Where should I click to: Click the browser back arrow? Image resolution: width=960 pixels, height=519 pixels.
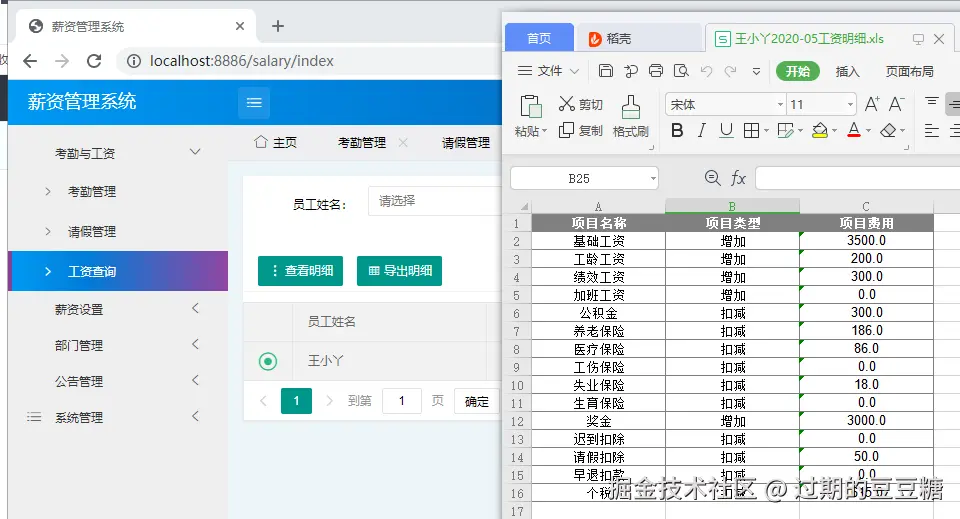point(30,61)
